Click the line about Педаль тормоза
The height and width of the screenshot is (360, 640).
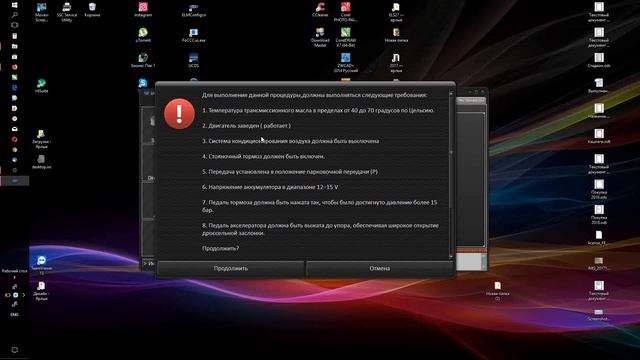click(x=320, y=206)
